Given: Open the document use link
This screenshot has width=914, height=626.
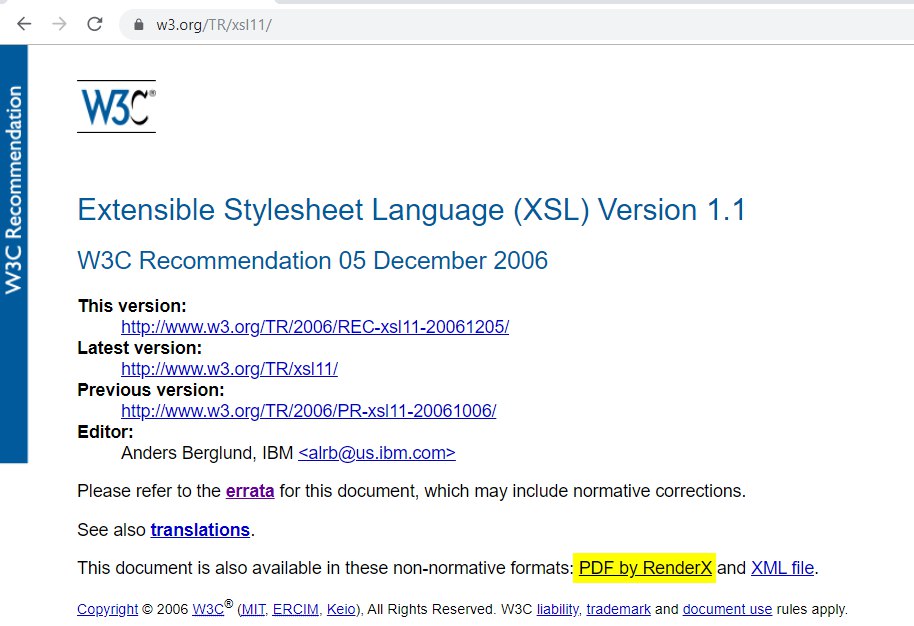Looking at the screenshot, I should point(727,609).
